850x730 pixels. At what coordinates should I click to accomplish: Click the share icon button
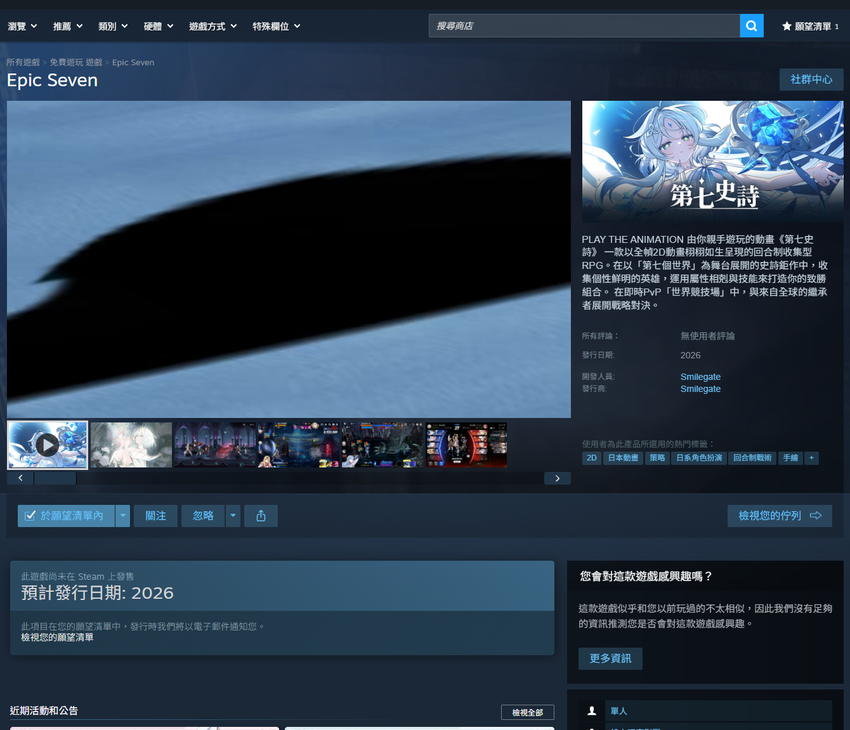click(261, 516)
